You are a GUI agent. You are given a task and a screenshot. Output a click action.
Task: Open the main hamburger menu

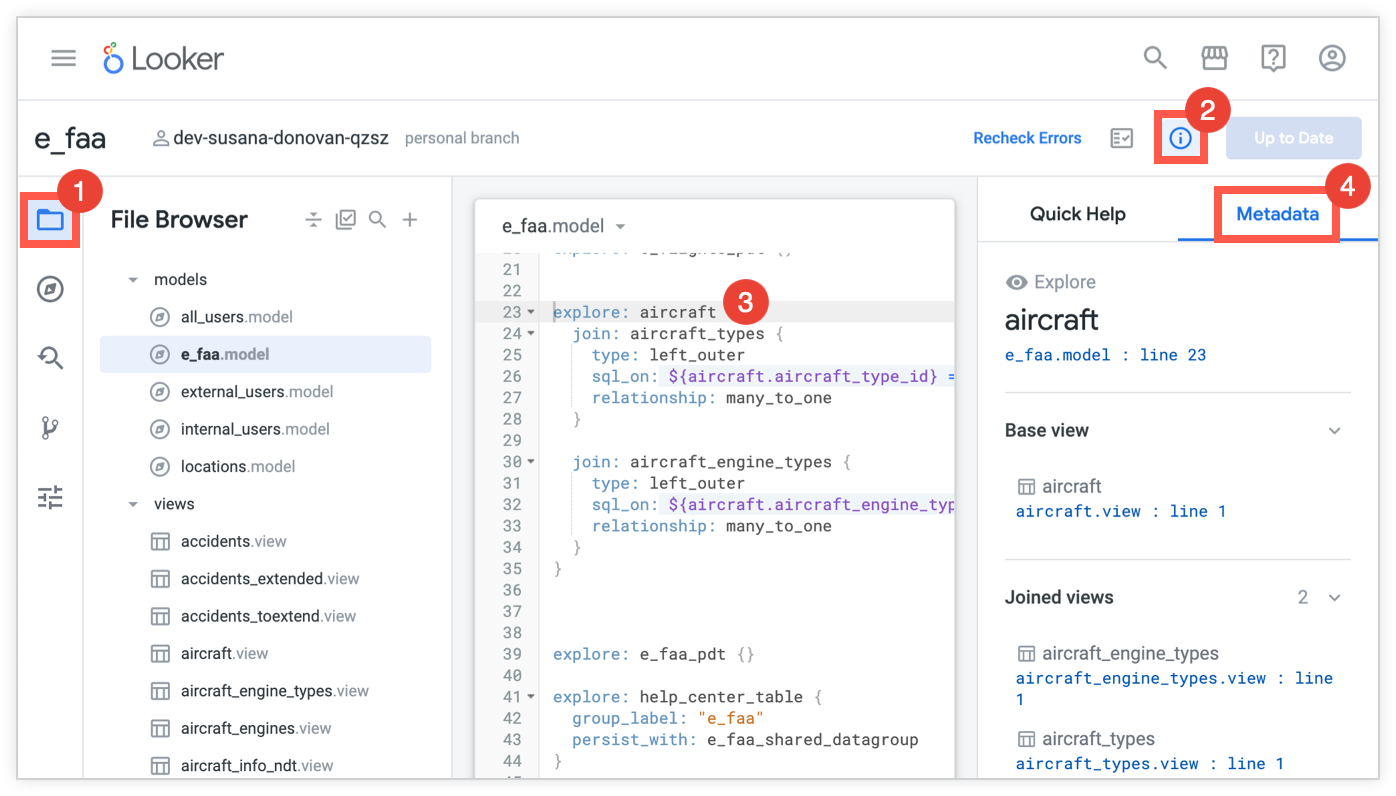point(64,58)
